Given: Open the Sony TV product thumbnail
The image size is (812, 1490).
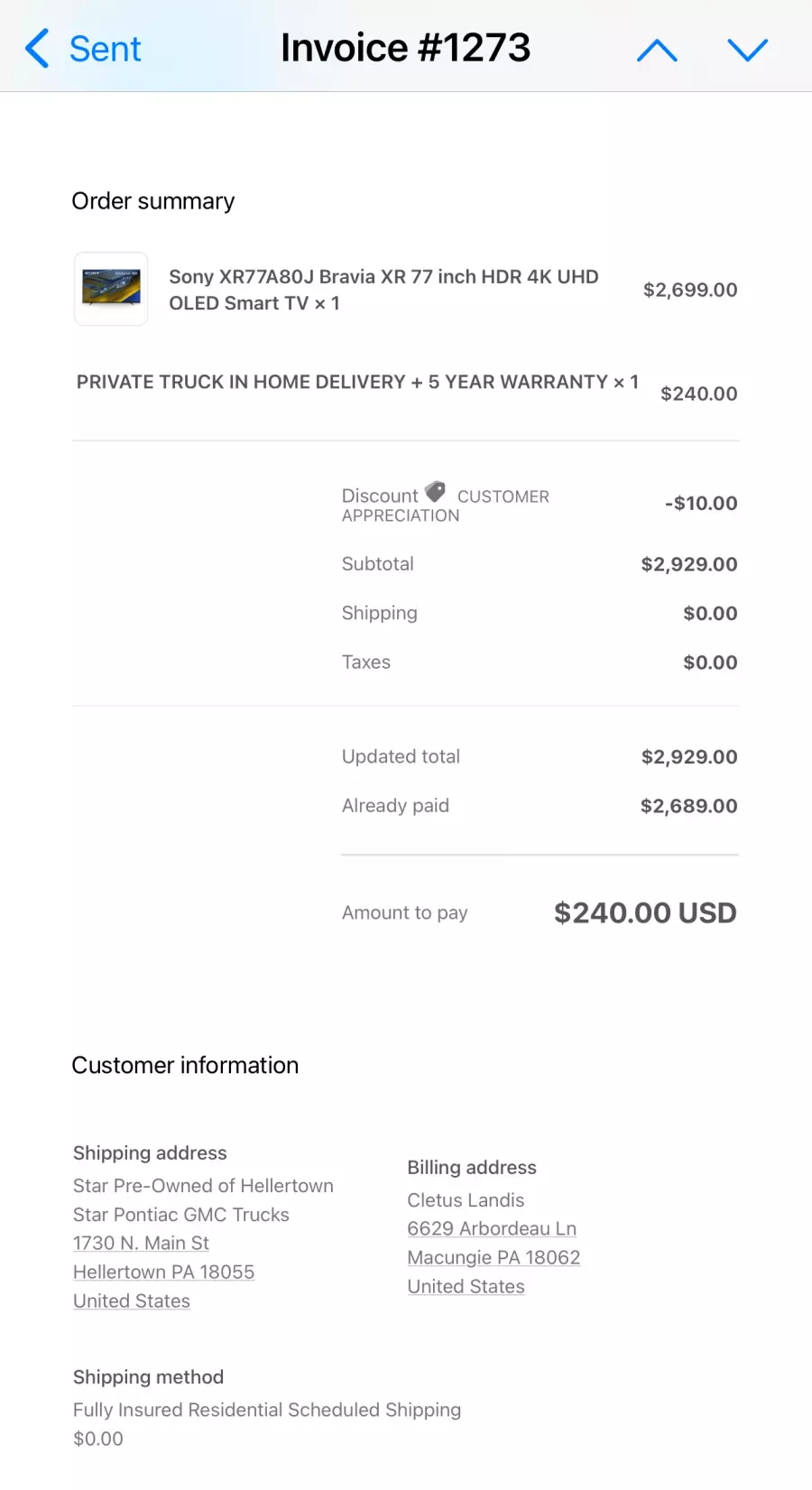Looking at the screenshot, I should pos(111,289).
